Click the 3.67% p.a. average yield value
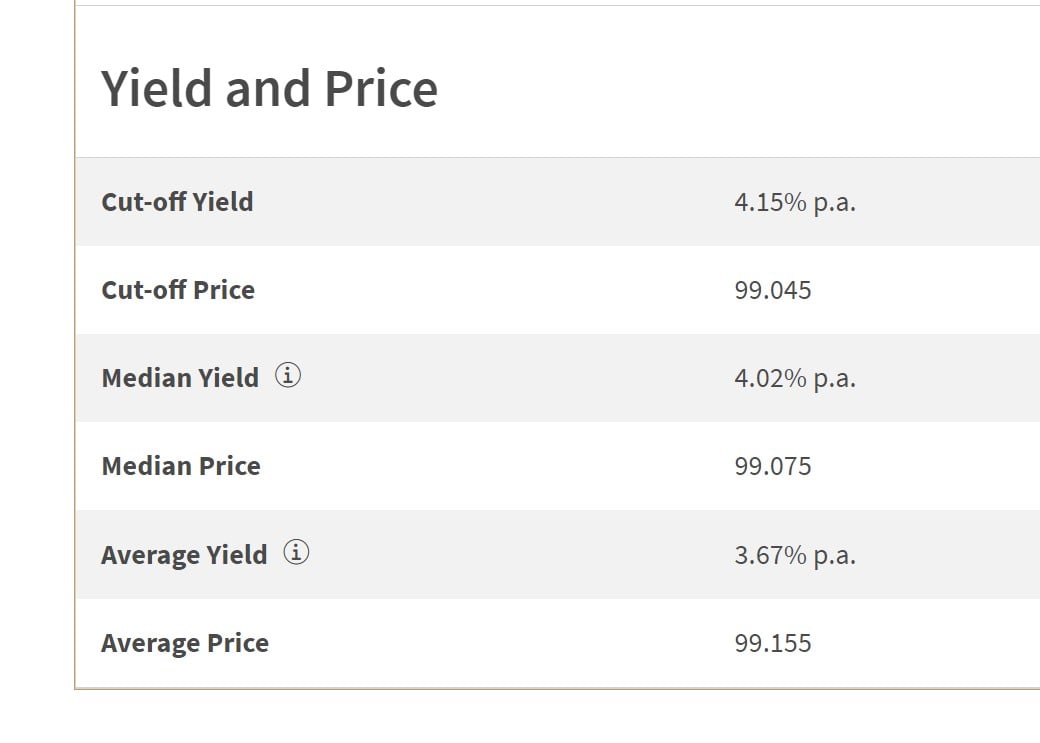 click(795, 555)
